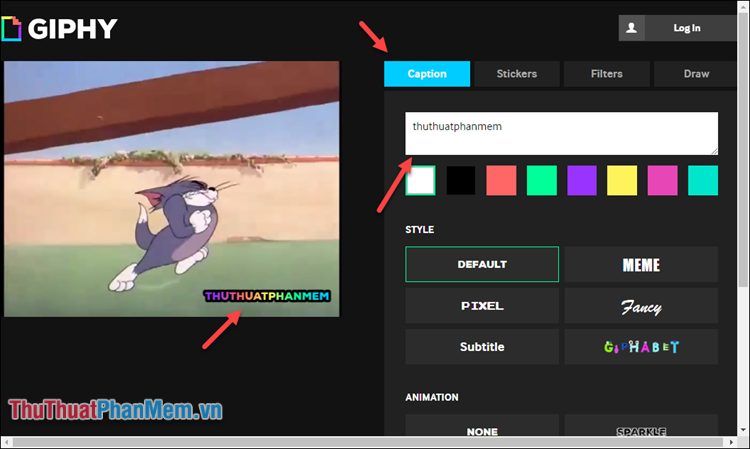Set animation to SPARKLE
The image size is (750, 449).
641,426
